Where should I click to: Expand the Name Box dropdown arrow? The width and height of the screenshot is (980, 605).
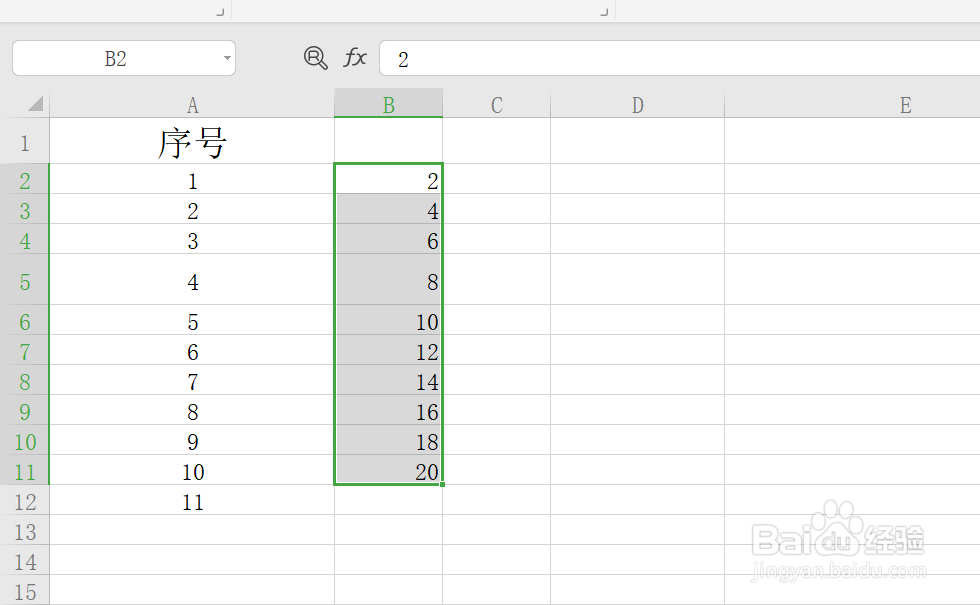[227, 58]
